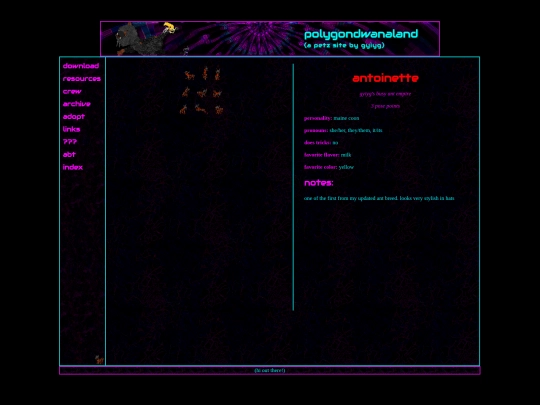Click the '3 pose points' line
Screen dimensions: 540x405
pos(385,106)
